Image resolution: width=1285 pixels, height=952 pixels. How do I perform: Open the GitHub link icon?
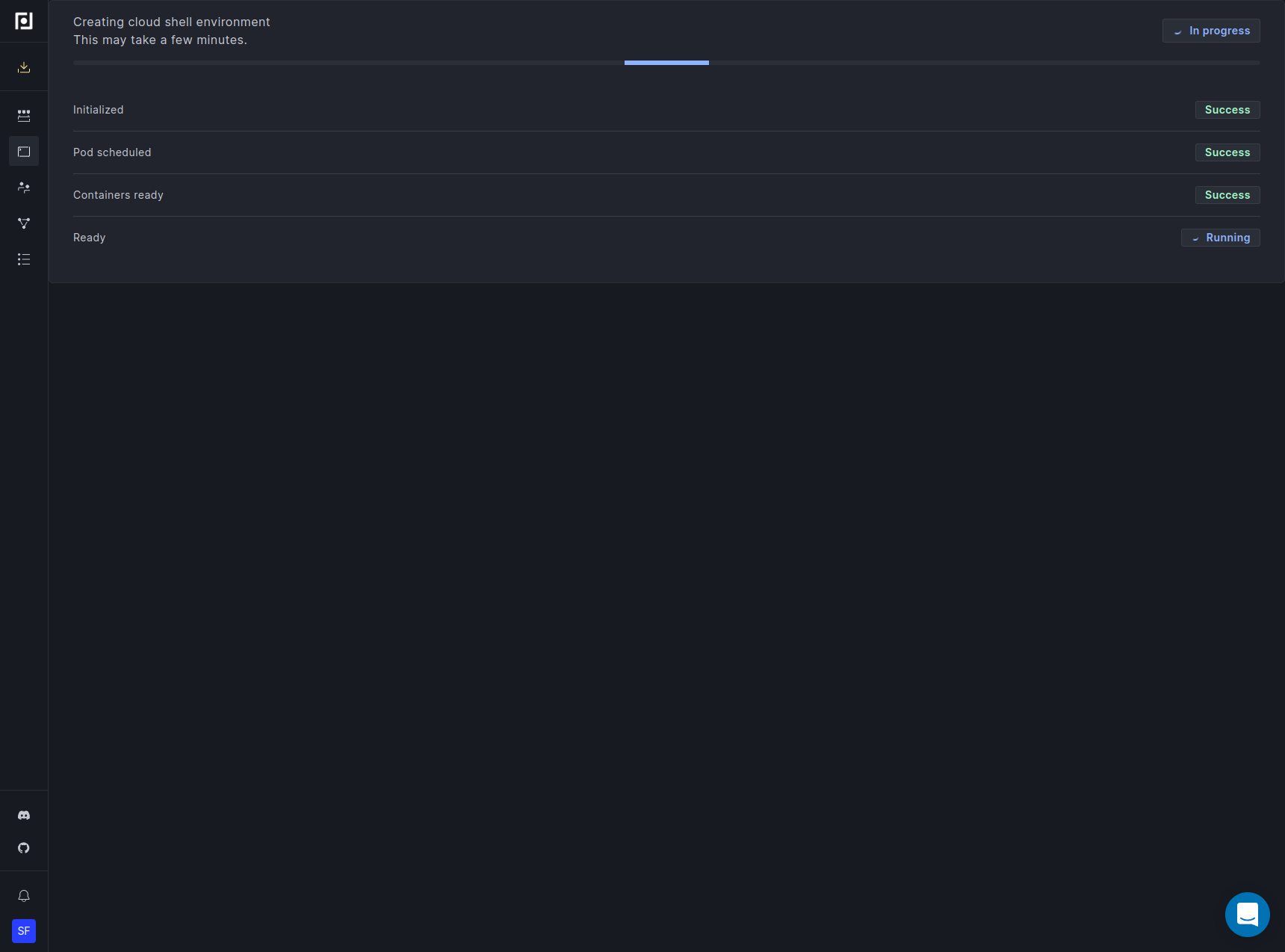pyautogui.click(x=24, y=848)
